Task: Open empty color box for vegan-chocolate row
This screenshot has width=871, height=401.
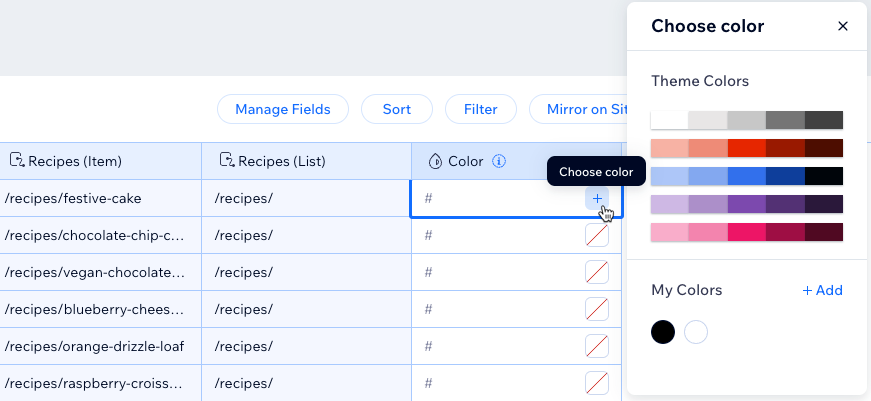Action: [x=597, y=272]
